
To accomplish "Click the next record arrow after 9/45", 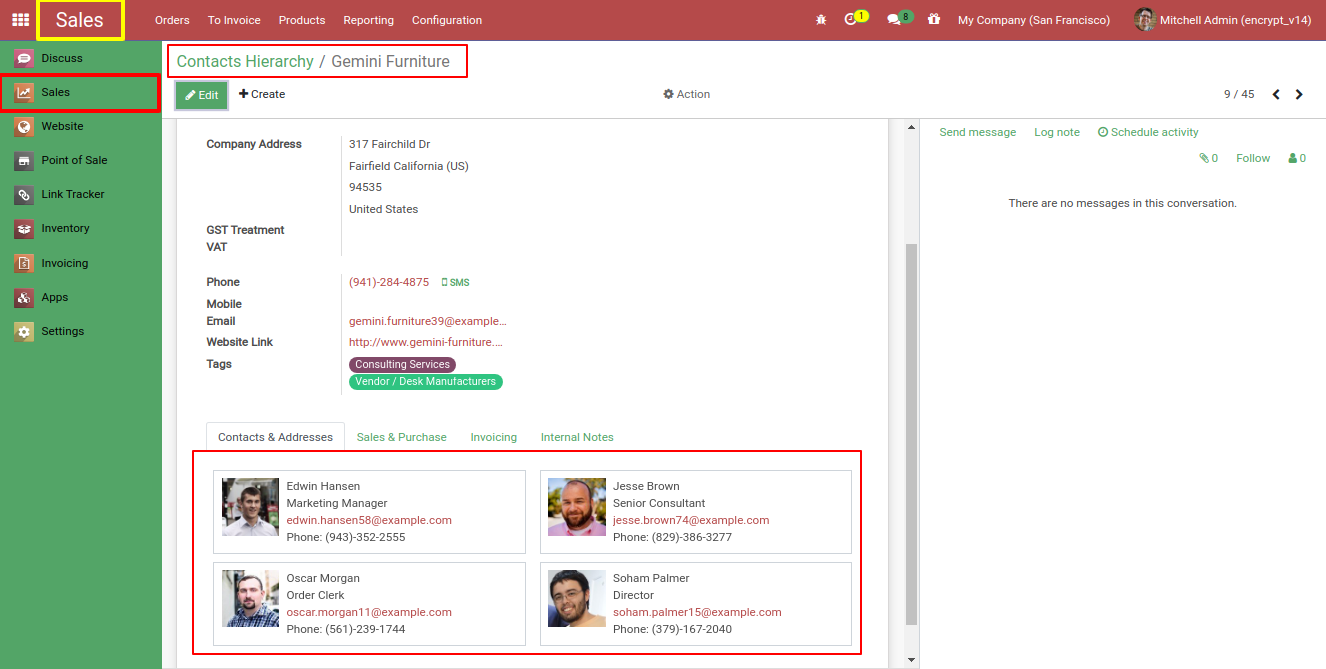I will (x=1299, y=93).
